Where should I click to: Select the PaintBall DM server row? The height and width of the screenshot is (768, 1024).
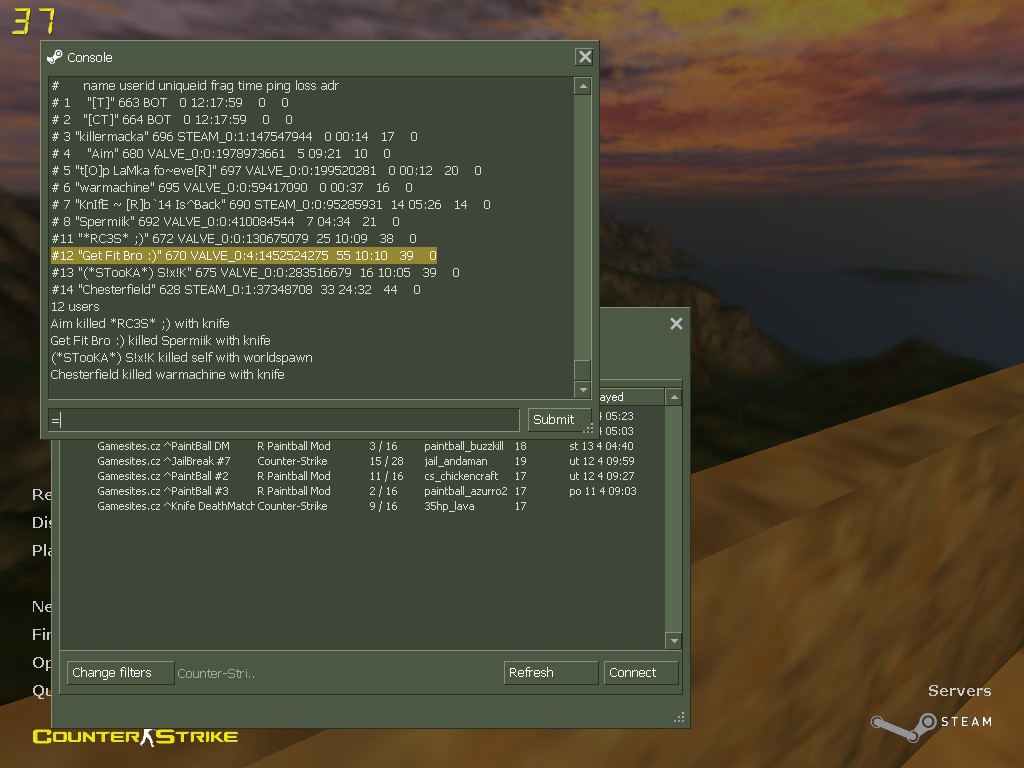(366, 446)
